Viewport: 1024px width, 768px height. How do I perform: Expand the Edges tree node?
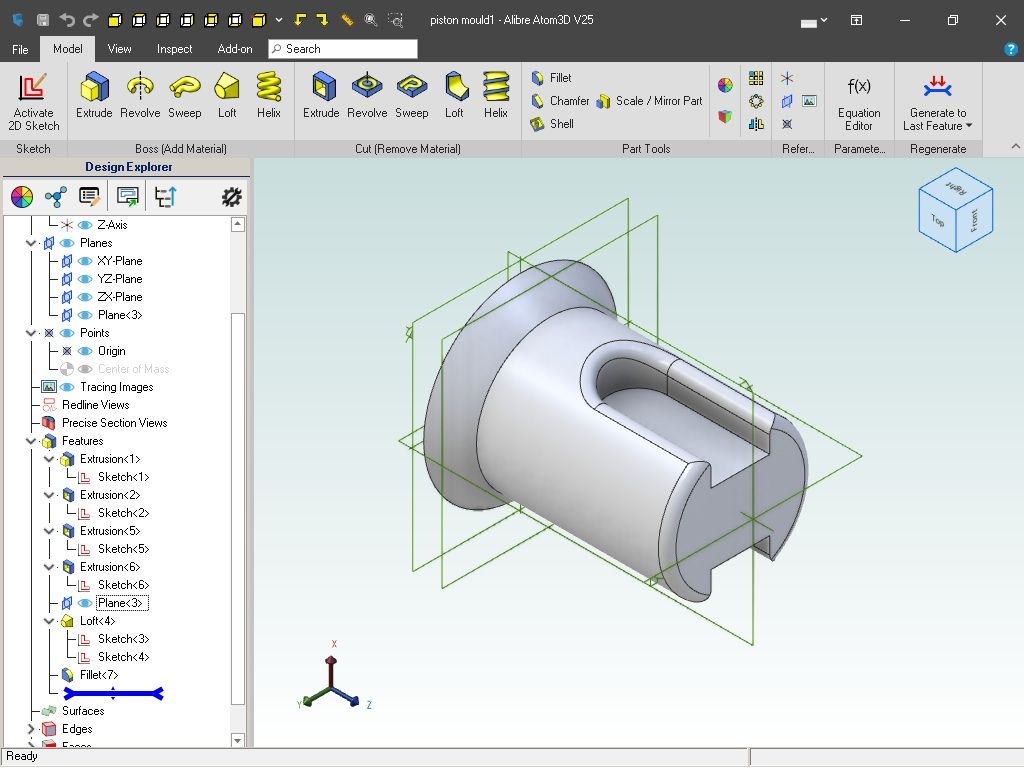[31, 729]
